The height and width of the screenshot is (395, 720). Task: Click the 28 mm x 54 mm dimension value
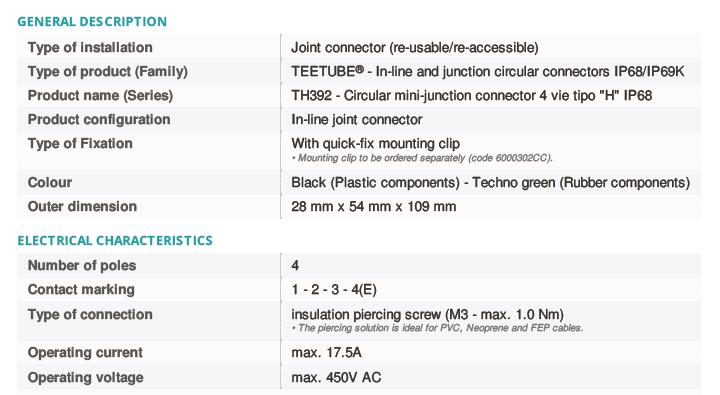(x=373, y=206)
